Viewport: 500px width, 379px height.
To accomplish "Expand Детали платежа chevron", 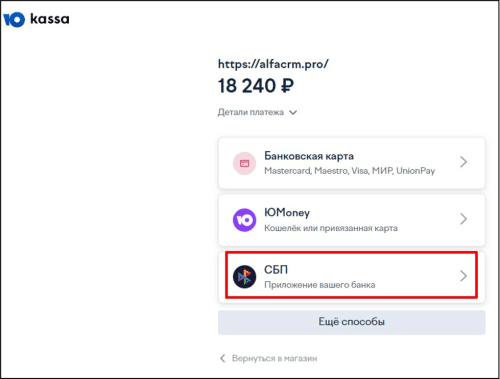I will (x=293, y=112).
